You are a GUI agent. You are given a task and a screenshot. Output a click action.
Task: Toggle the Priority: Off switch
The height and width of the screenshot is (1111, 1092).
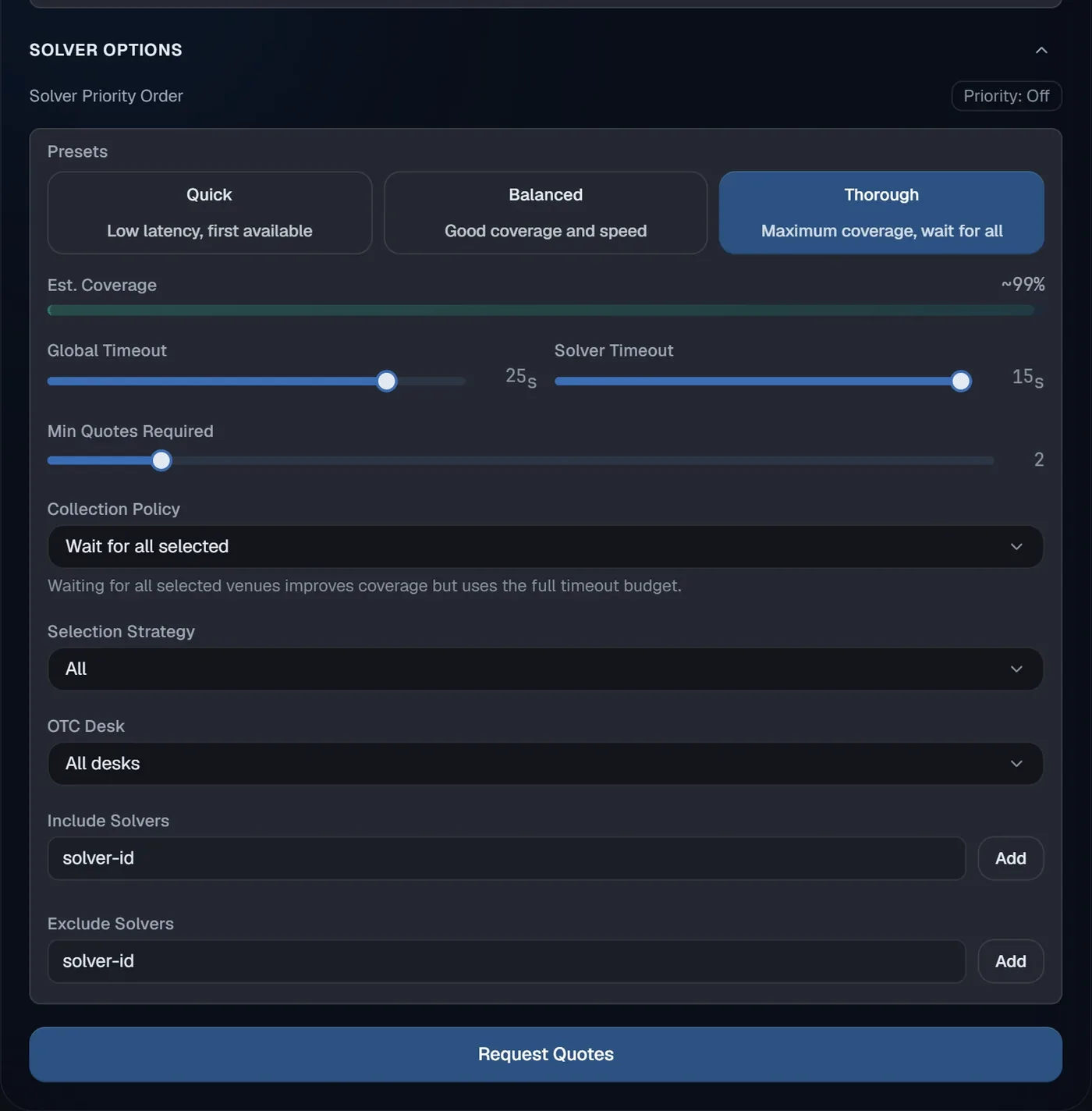click(x=1006, y=96)
